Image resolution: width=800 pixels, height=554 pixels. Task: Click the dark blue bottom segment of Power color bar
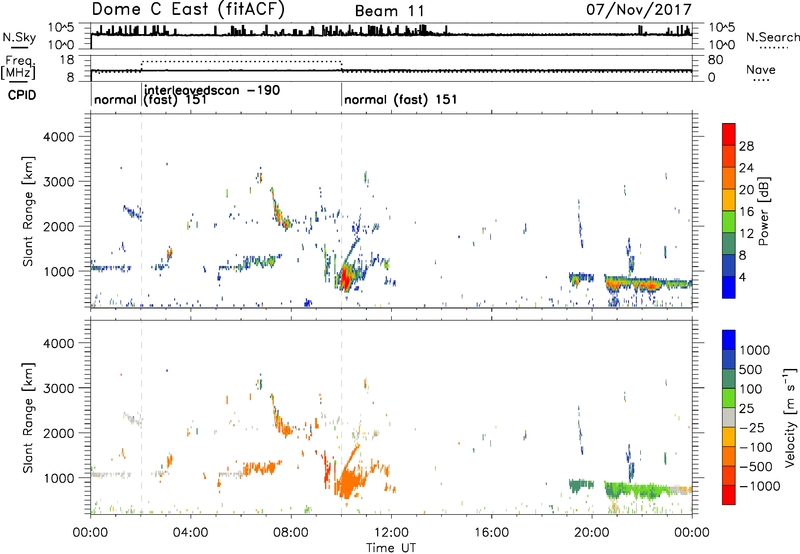729,287
